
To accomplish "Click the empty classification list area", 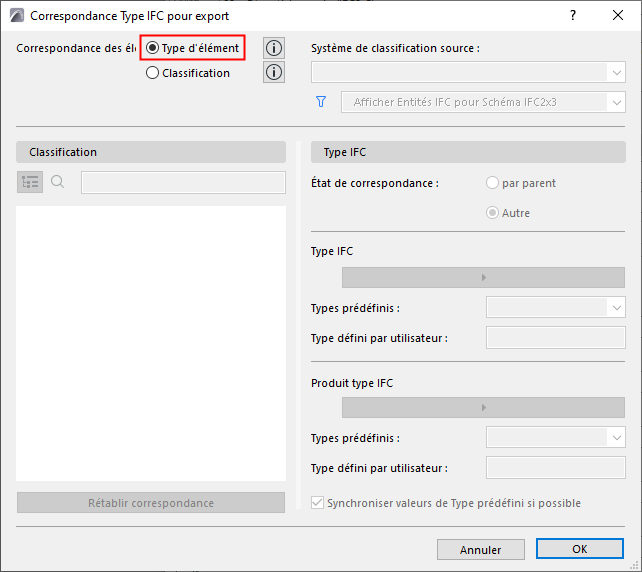I will [x=151, y=343].
